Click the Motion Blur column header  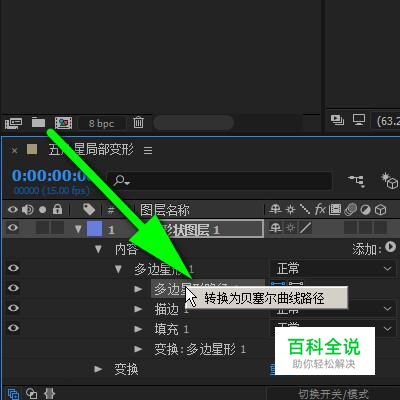tap(350, 210)
